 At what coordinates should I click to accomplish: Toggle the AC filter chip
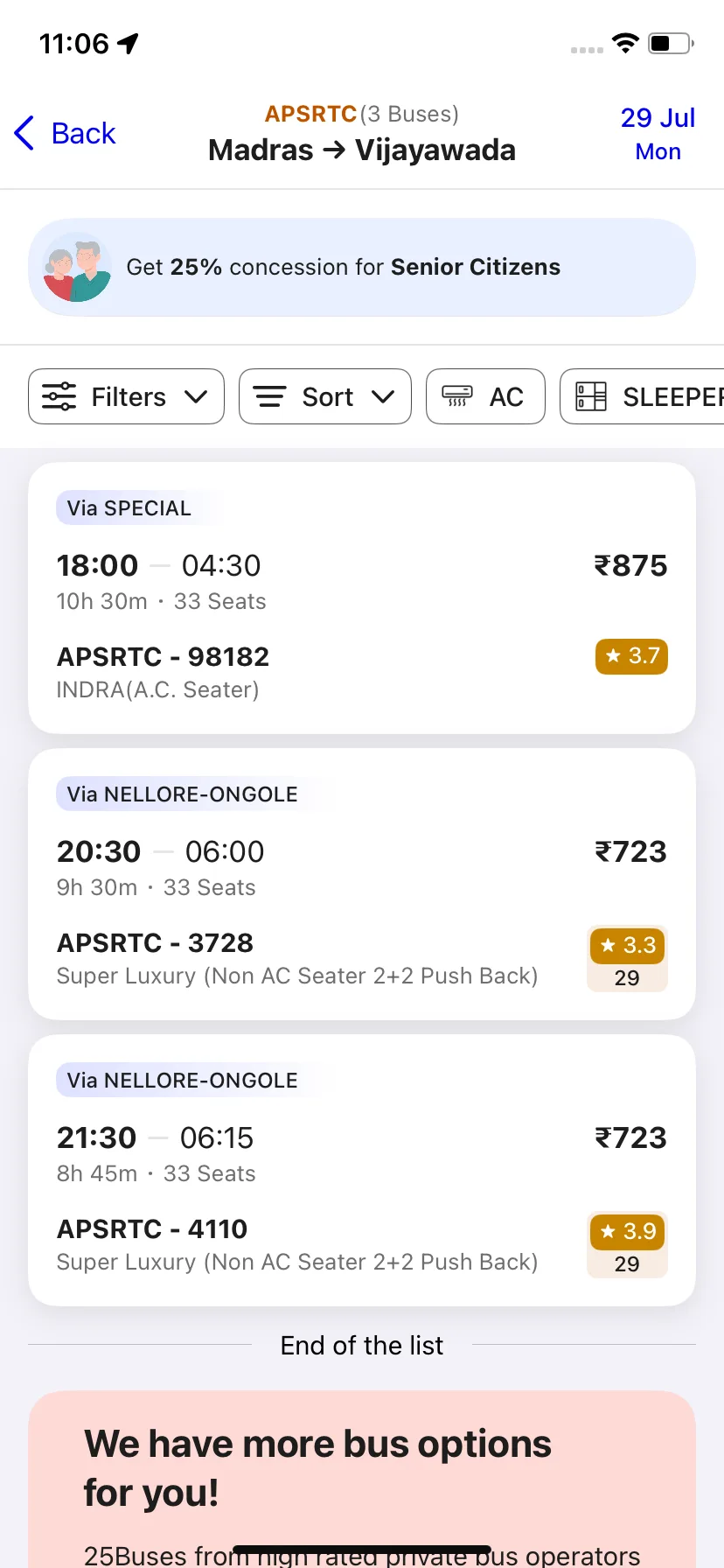[x=485, y=396]
